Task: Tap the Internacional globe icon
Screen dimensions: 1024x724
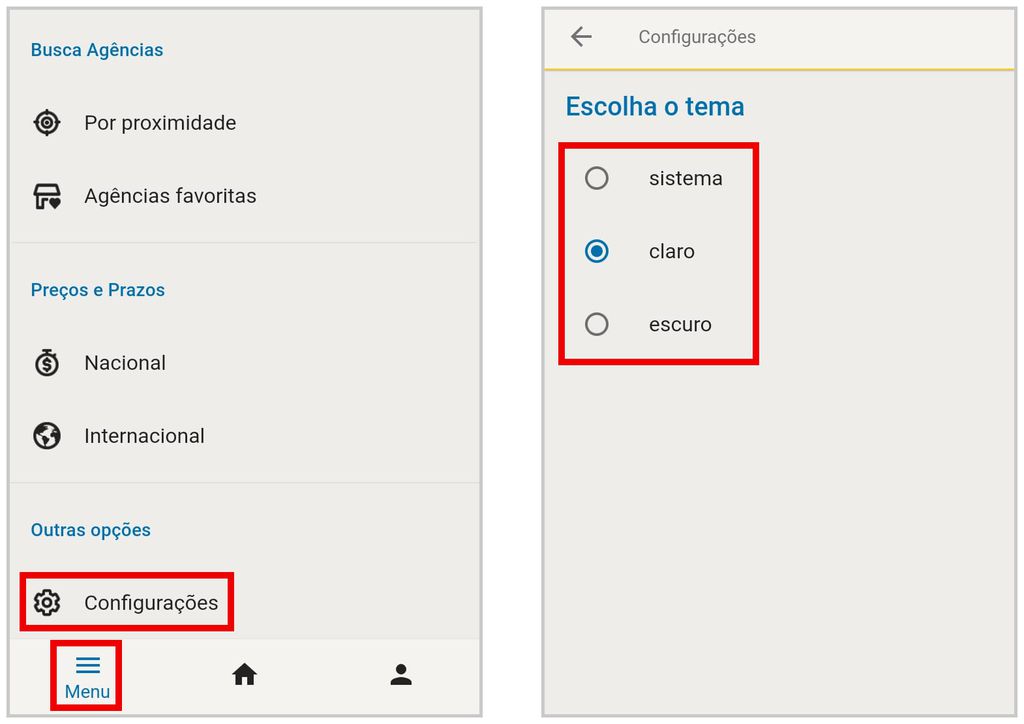Action: click(x=47, y=435)
